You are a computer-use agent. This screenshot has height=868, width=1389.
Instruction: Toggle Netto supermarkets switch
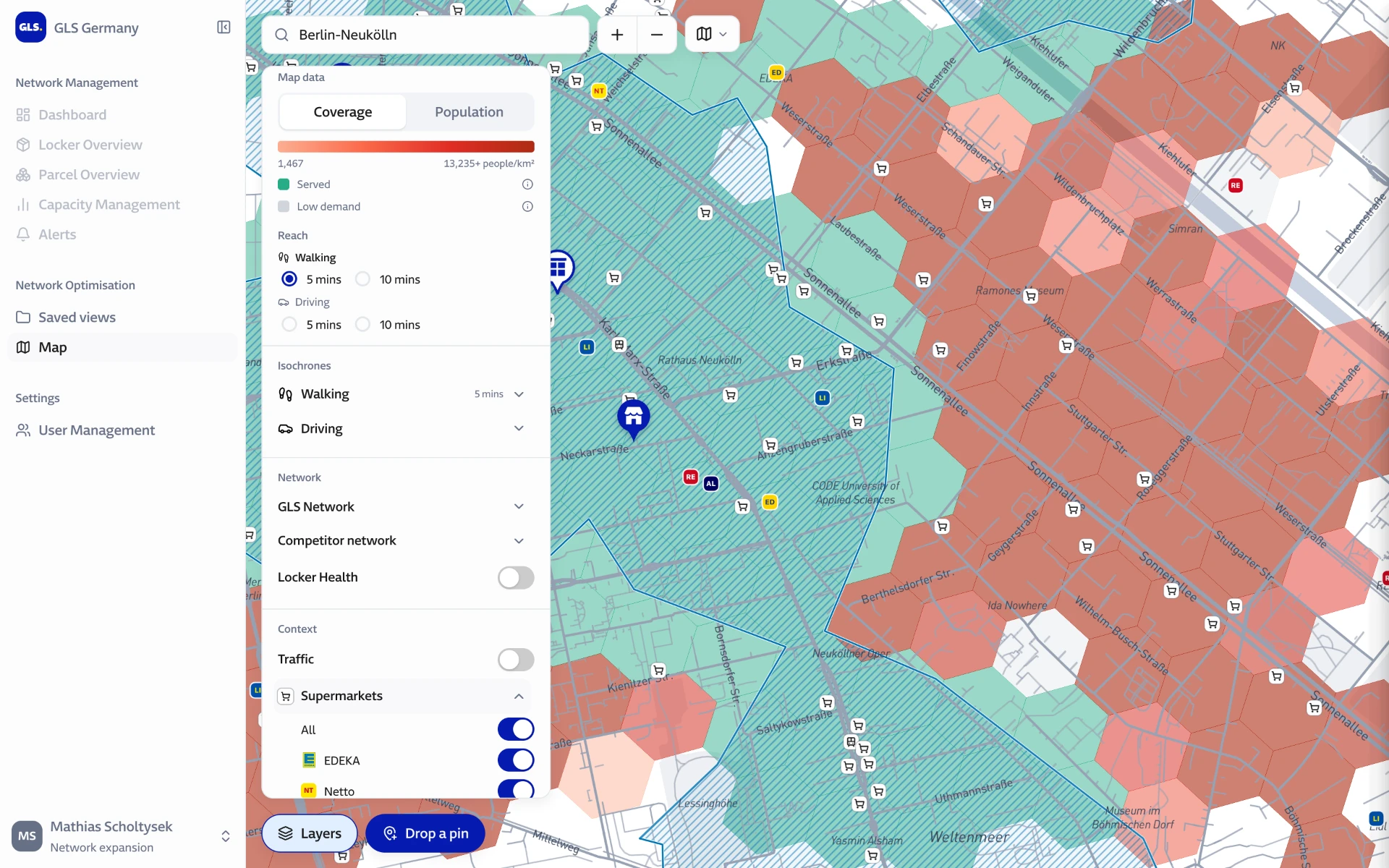[516, 790]
